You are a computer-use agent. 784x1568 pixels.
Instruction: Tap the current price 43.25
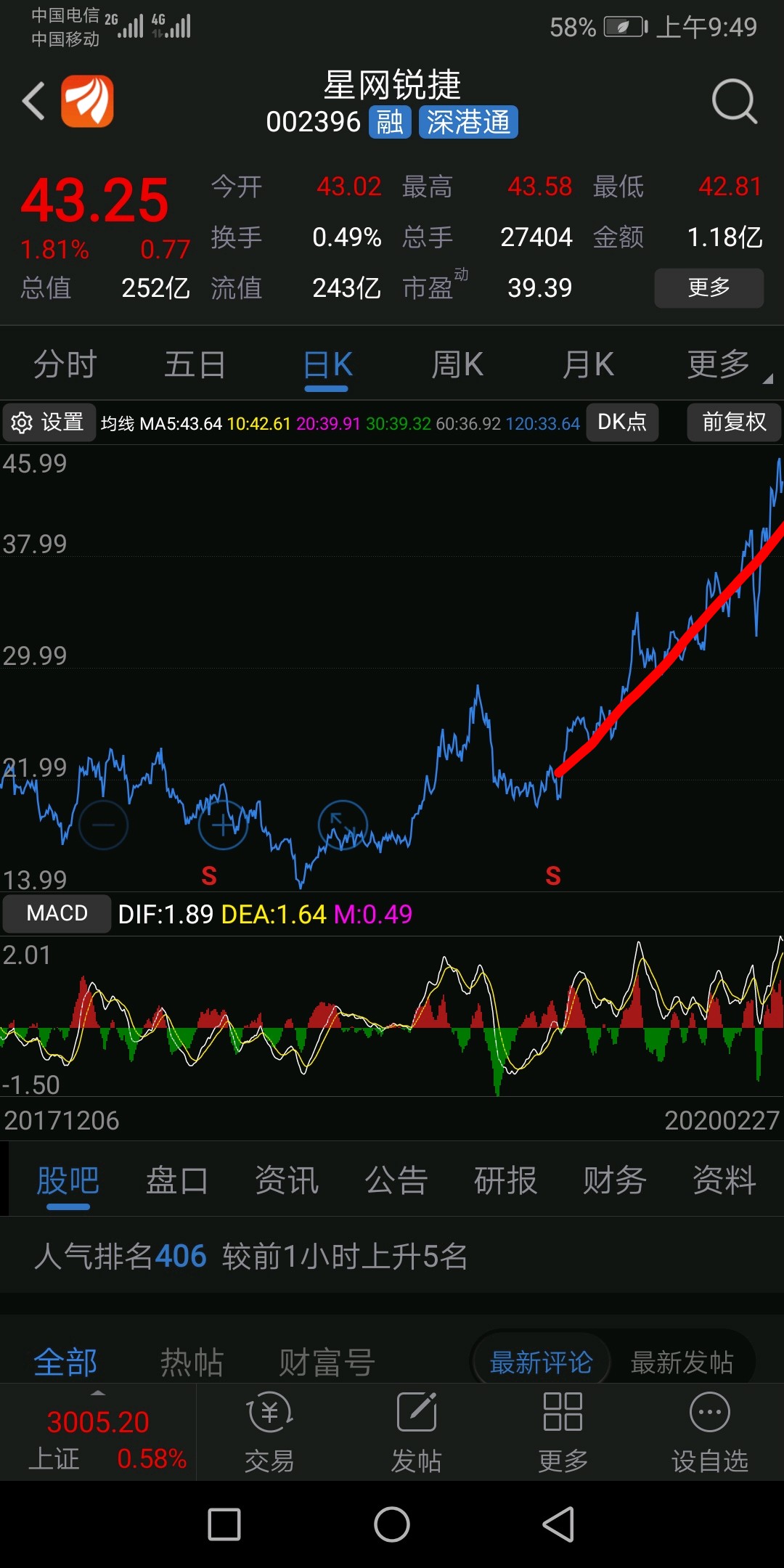click(95, 200)
